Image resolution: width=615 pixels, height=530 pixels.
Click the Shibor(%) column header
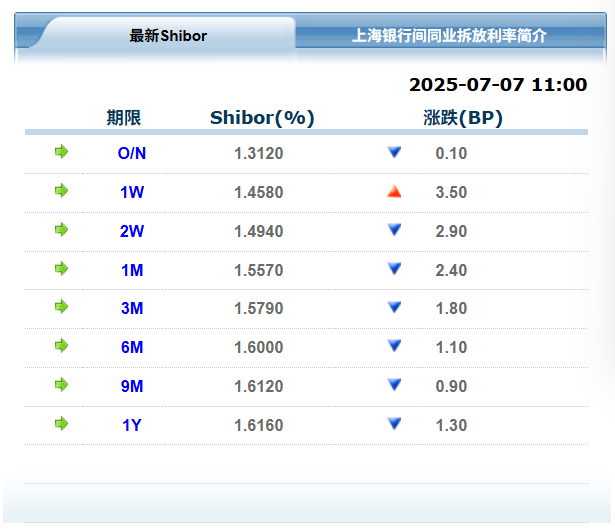point(262,118)
